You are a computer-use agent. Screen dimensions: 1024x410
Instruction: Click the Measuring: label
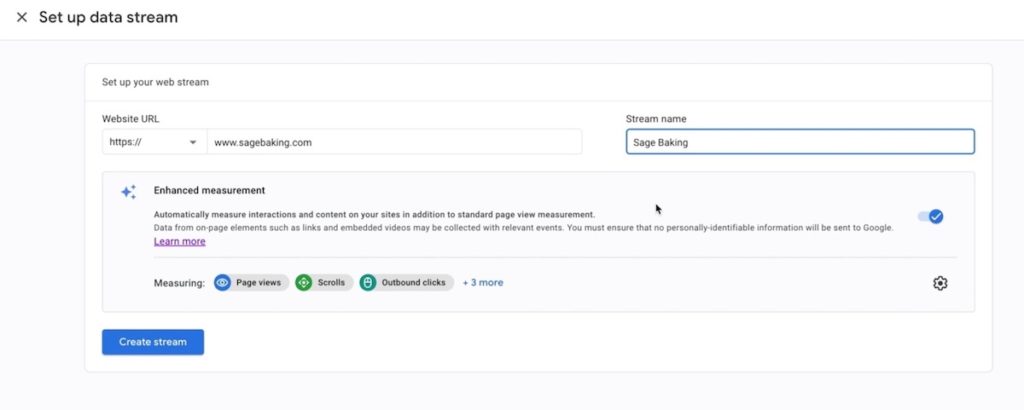click(x=180, y=283)
